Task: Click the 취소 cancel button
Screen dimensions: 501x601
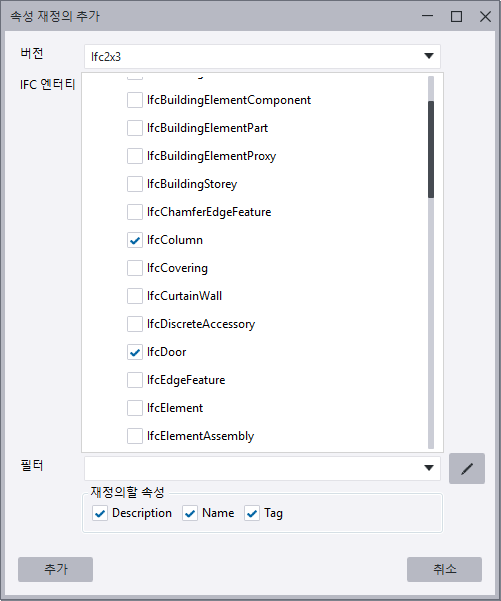Action: pos(444,569)
